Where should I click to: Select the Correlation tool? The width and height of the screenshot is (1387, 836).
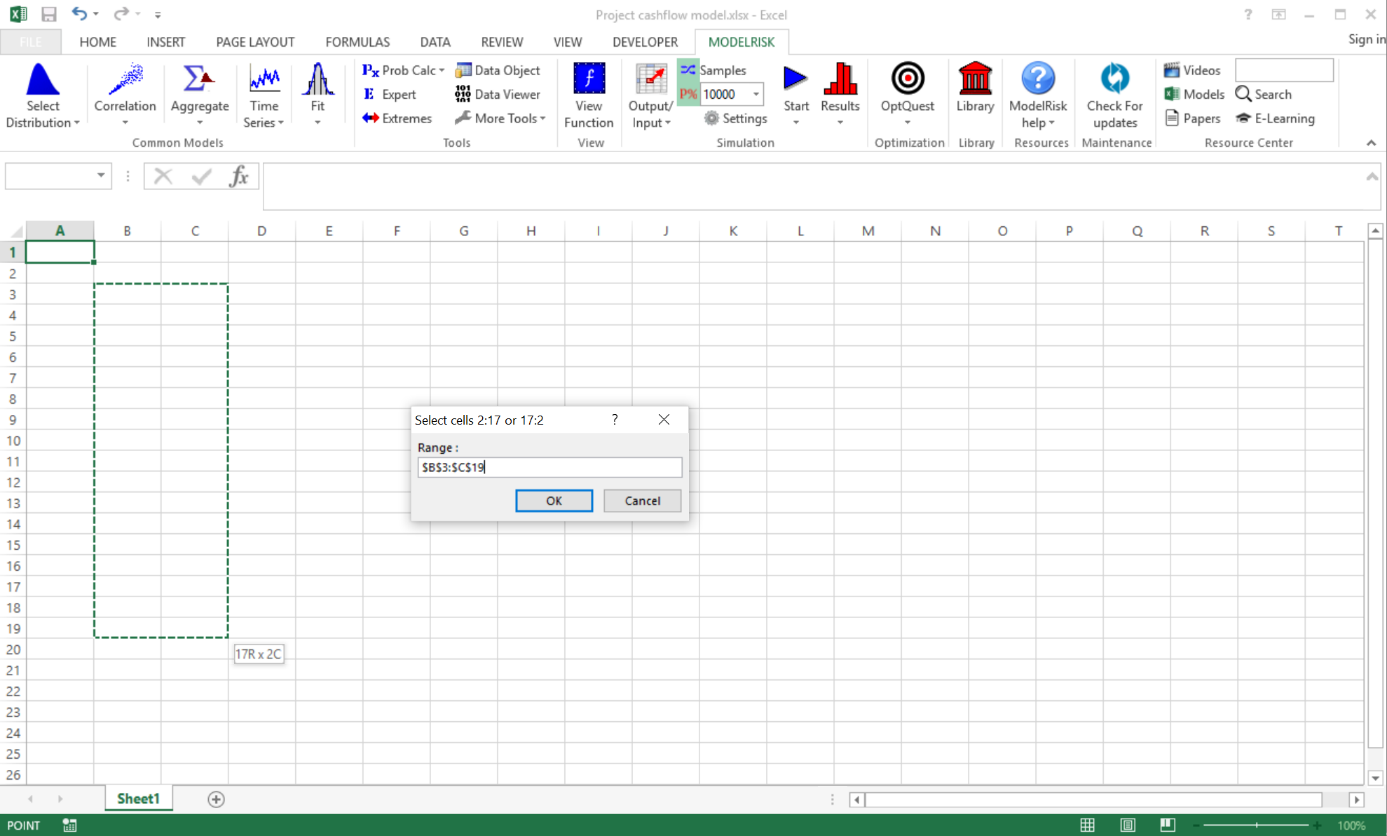point(125,95)
